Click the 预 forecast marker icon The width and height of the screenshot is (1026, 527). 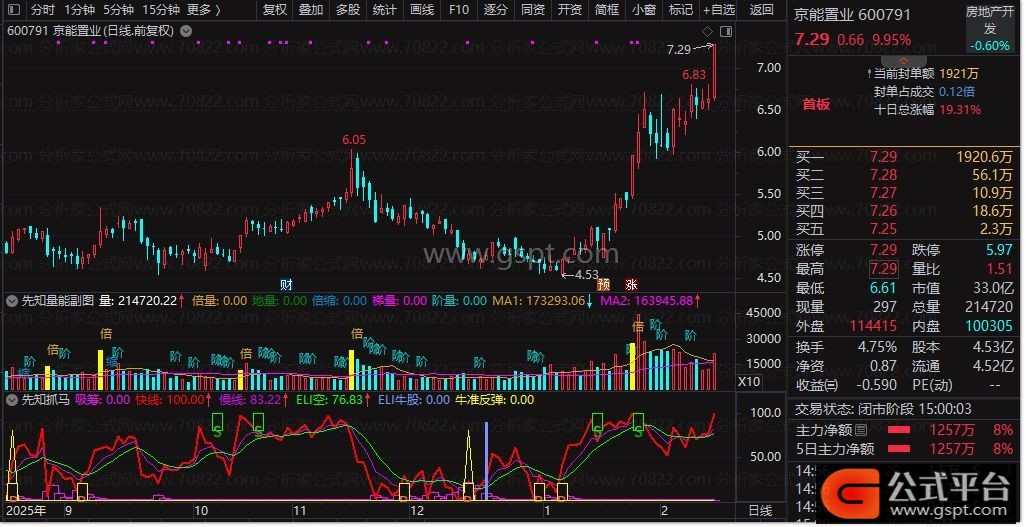[604, 284]
